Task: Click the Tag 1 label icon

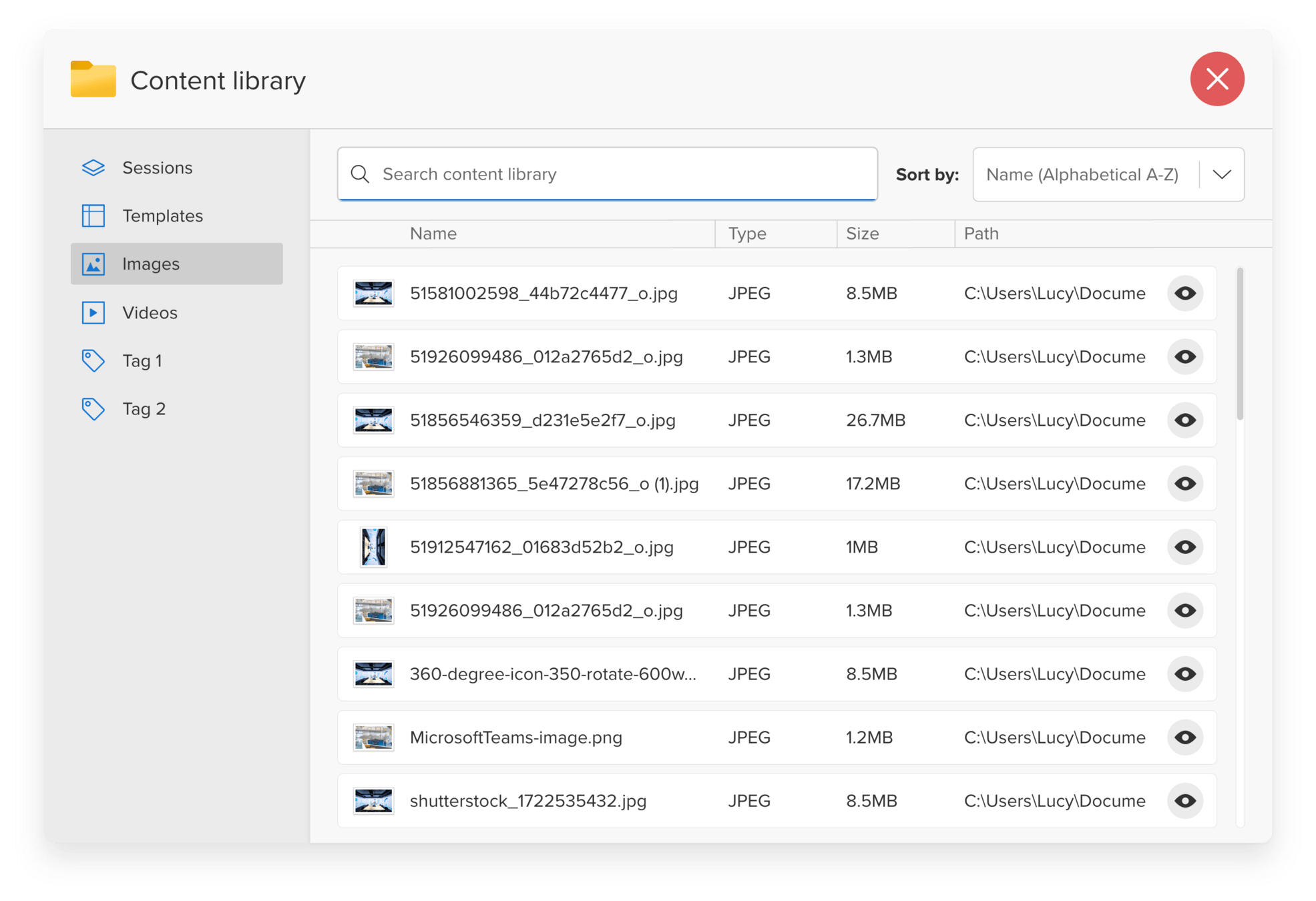Action: click(x=93, y=360)
